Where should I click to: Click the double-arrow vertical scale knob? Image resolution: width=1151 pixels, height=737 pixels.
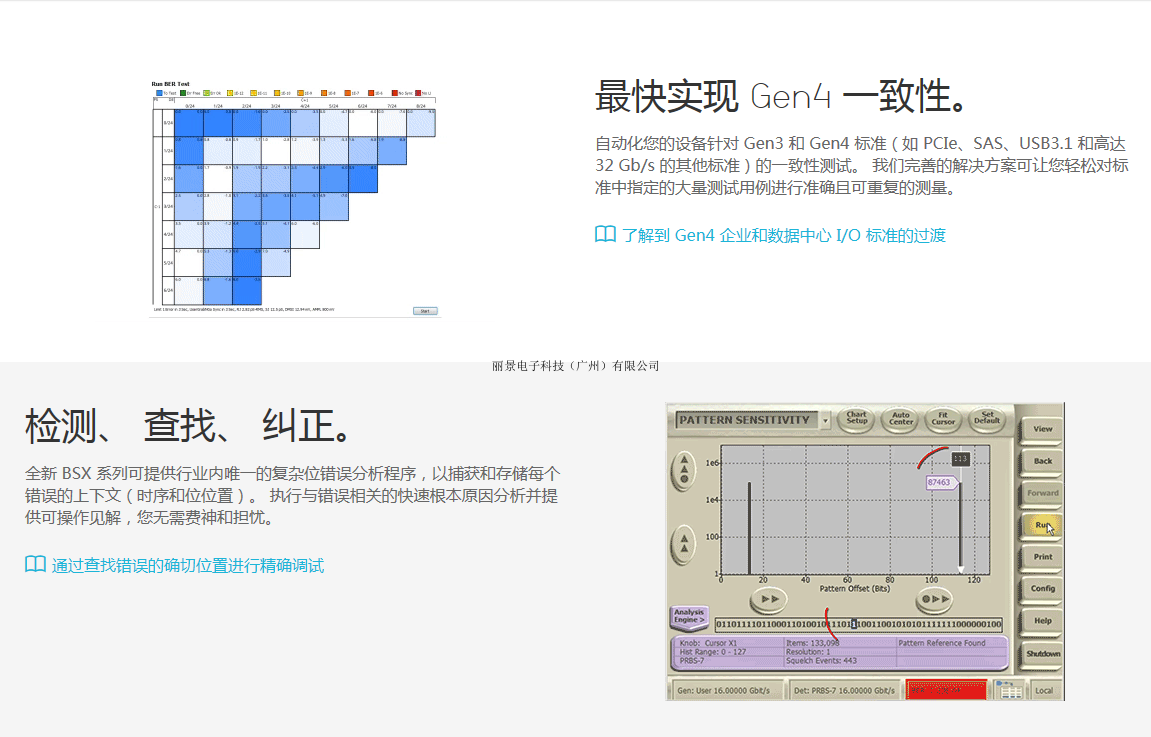click(684, 544)
